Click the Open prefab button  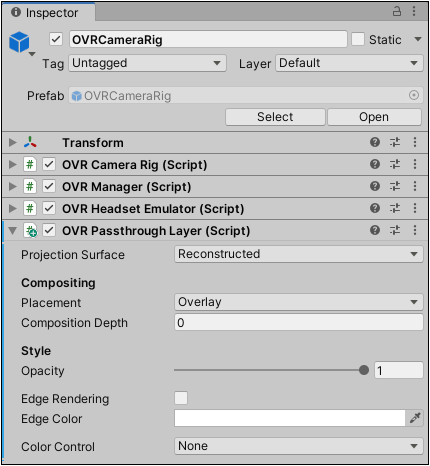point(374,117)
